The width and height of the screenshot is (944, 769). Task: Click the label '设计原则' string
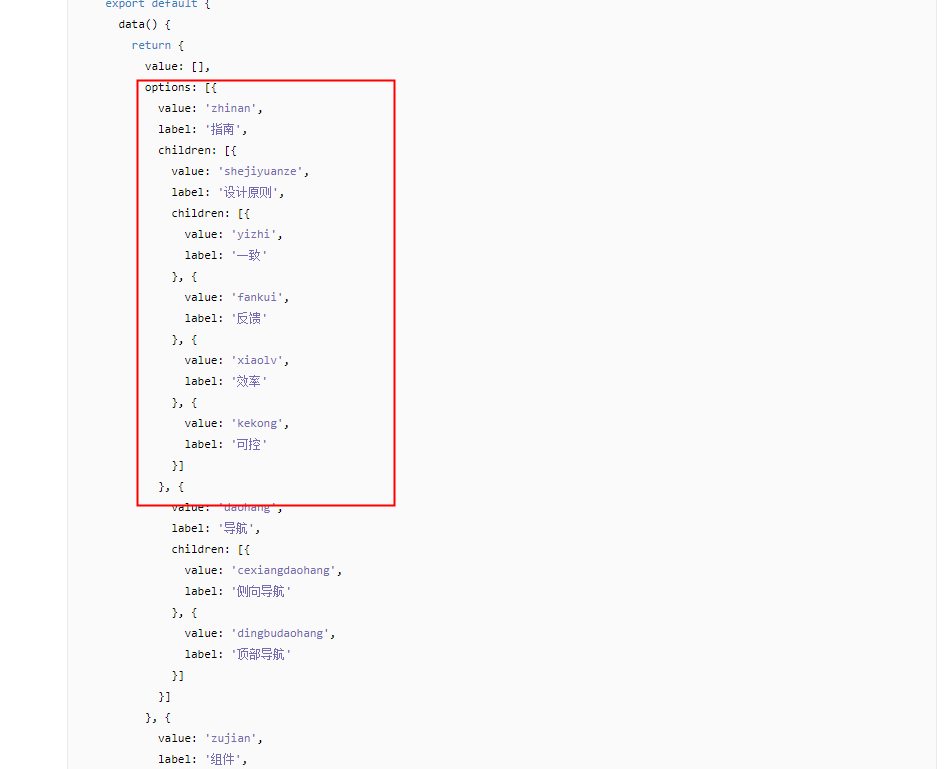coord(250,193)
